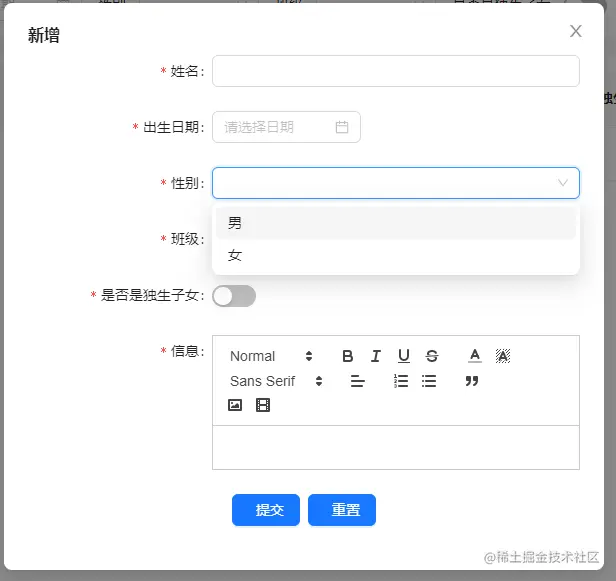Click the 班级 field label

pyautogui.click(x=185, y=239)
